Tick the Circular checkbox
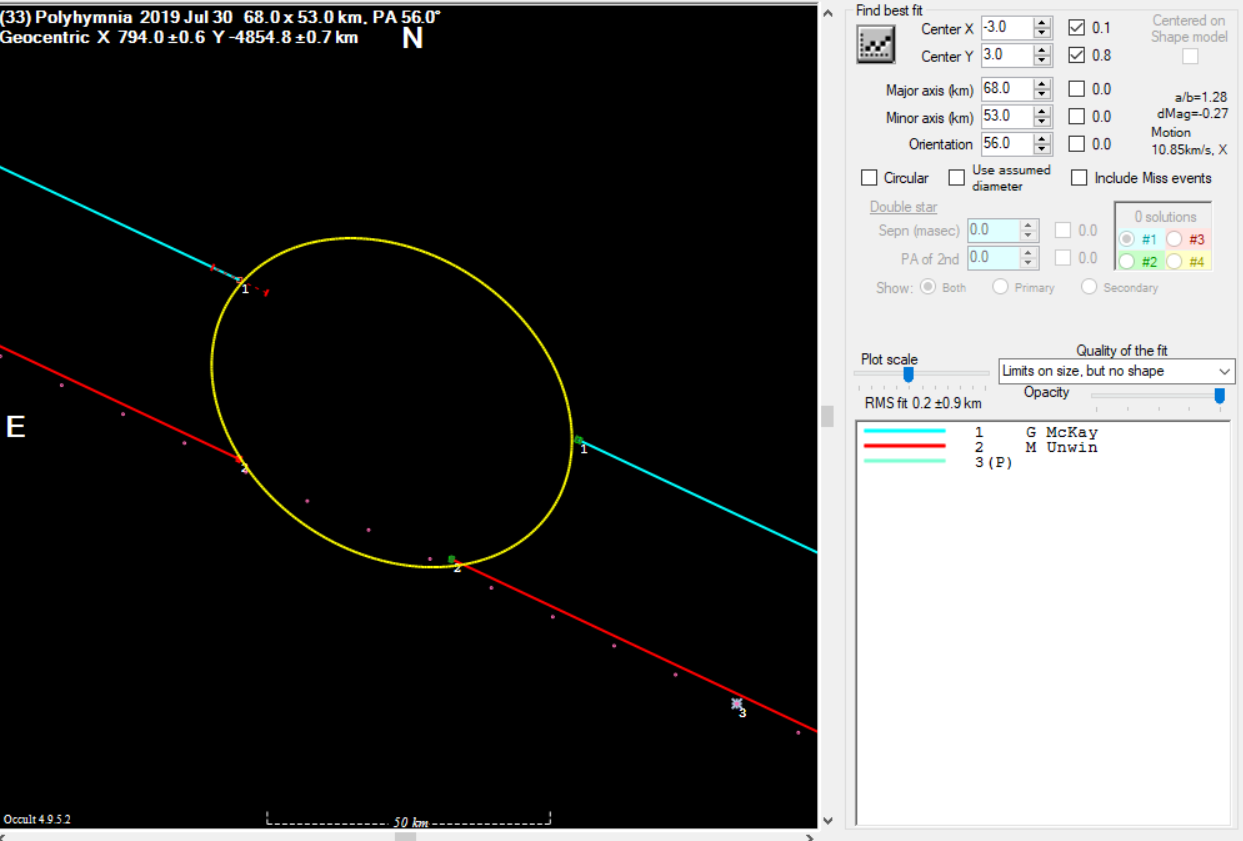The height and width of the screenshot is (841, 1243). (869, 178)
